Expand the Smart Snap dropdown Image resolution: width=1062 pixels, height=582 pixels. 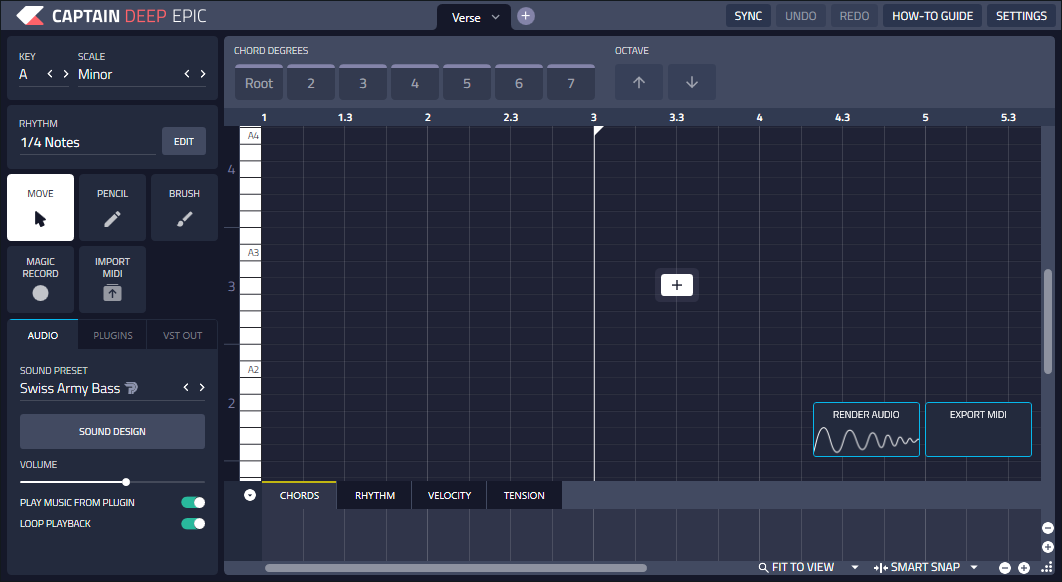pos(974,567)
